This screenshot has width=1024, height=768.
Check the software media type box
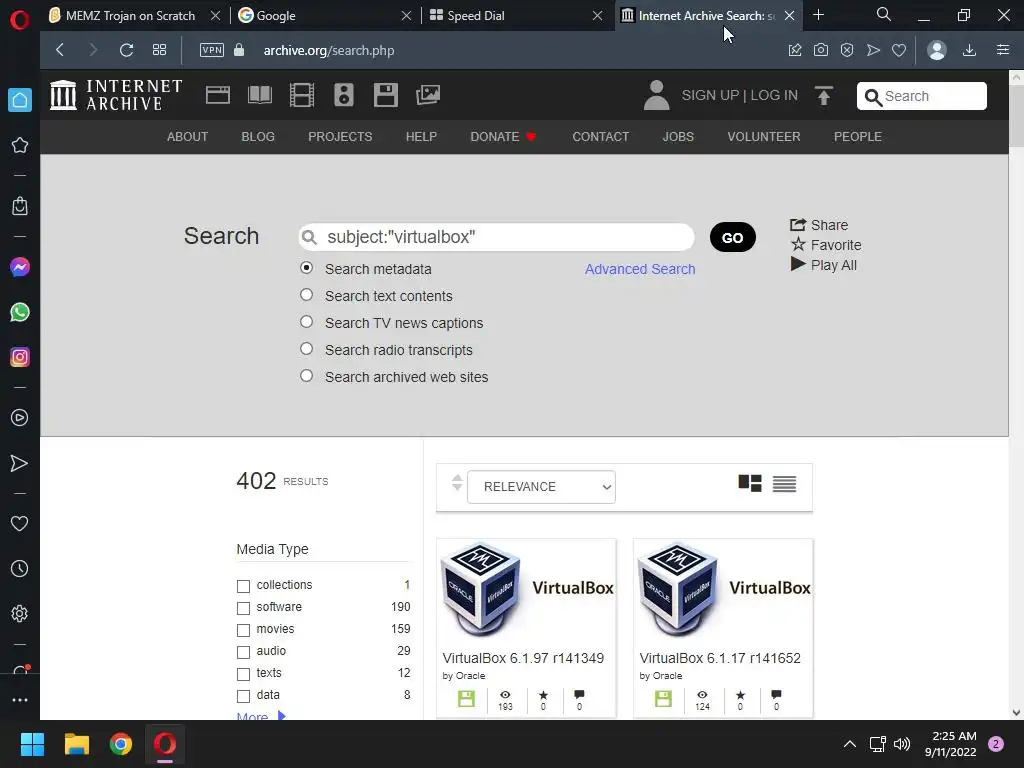tap(243, 608)
